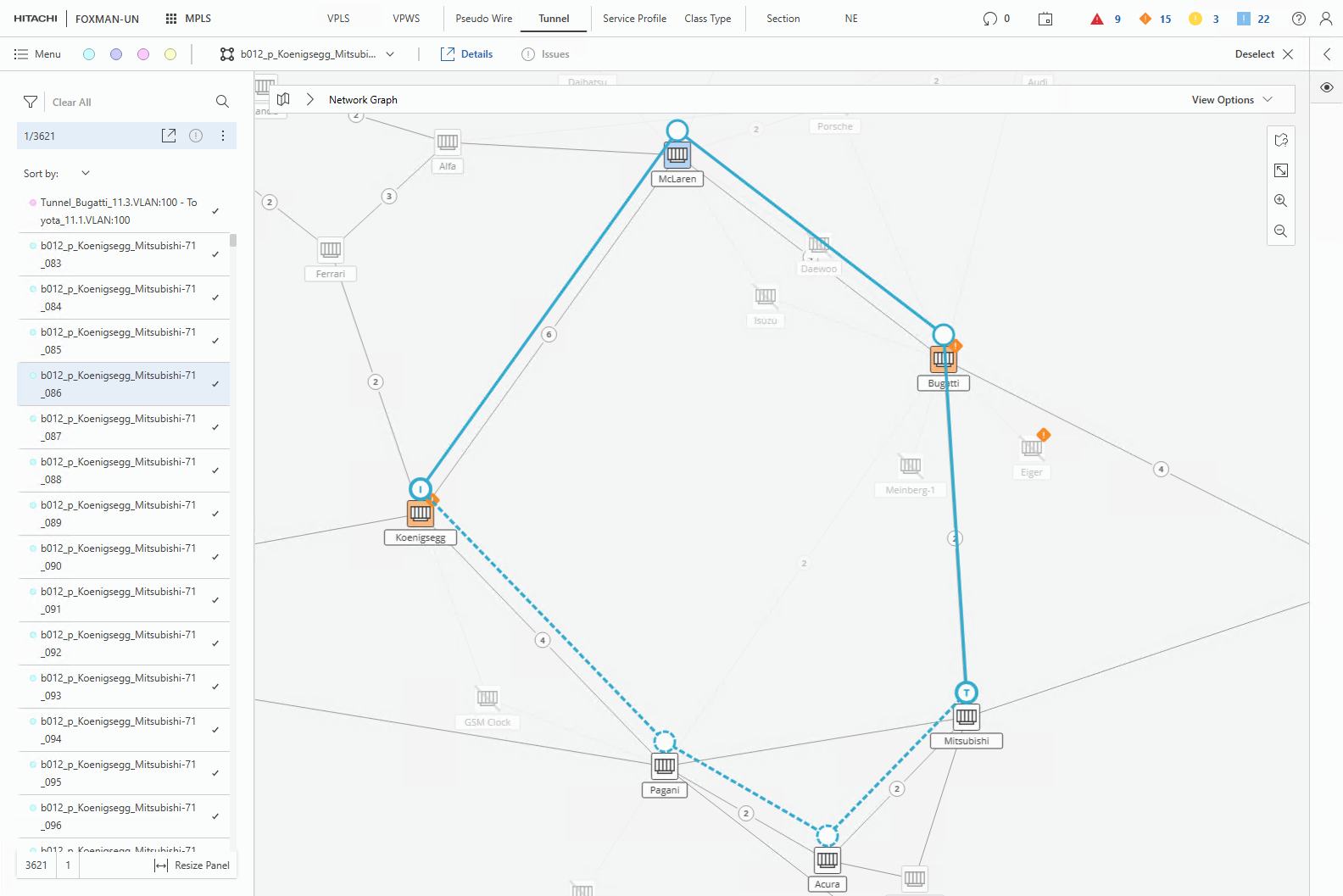Click the filter funnel icon
The height and width of the screenshot is (896, 1343).
(x=31, y=102)
